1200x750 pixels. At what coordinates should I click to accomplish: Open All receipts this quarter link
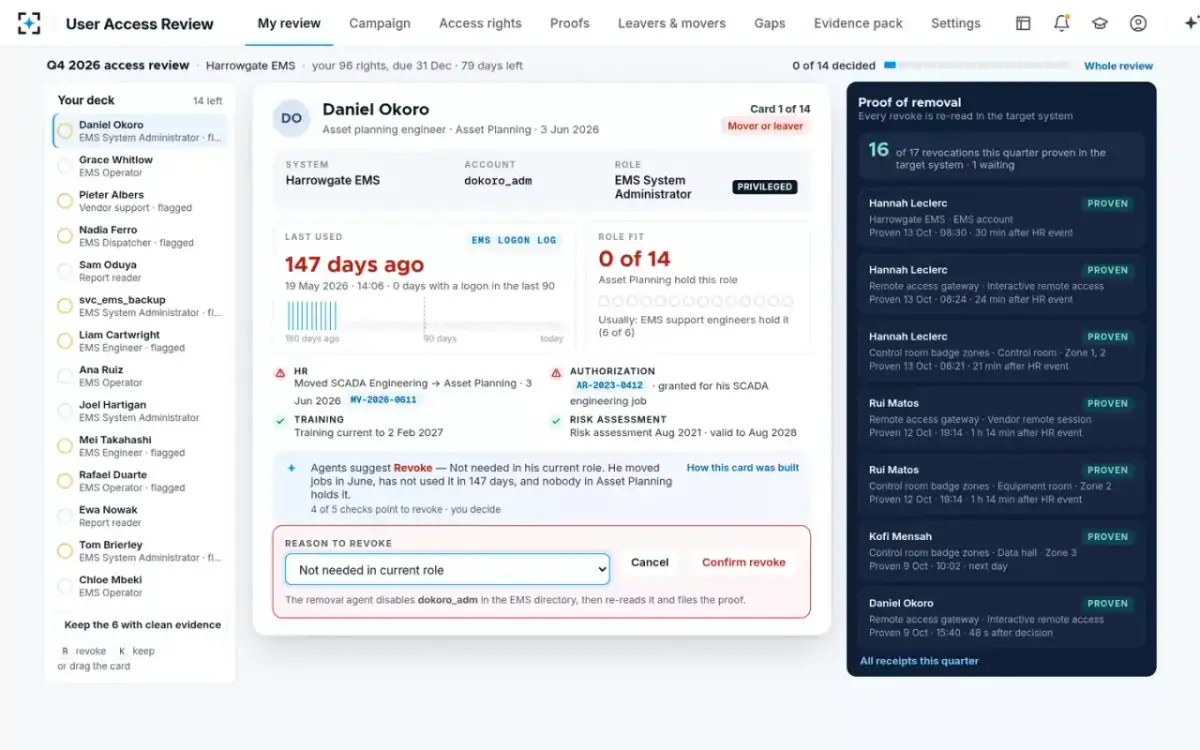click(x=919, y=661)
